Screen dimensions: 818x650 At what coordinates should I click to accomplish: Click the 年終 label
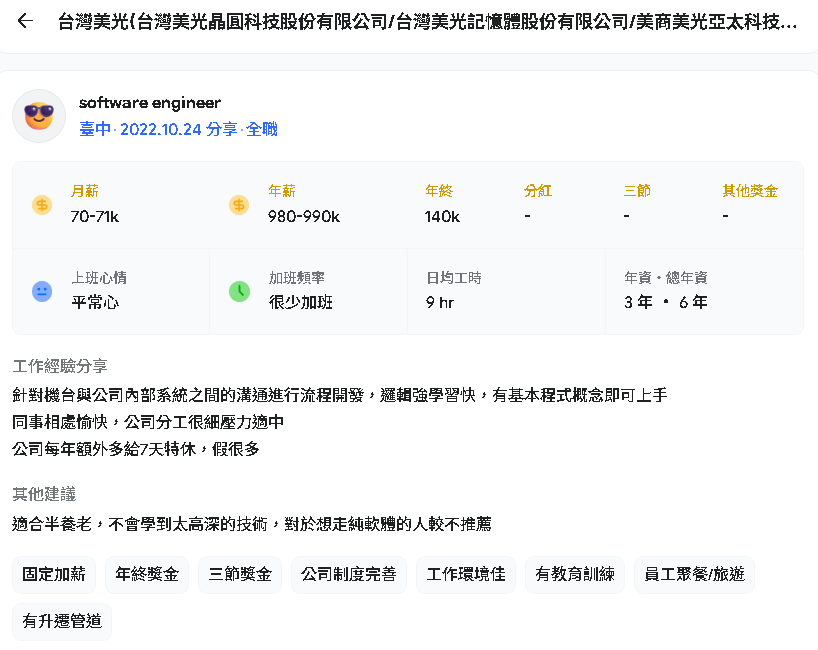439,191
